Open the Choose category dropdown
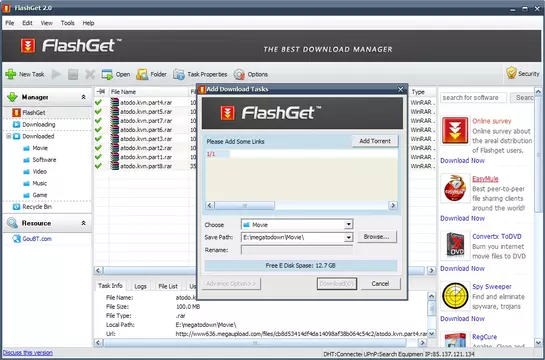 pos(348,224)
